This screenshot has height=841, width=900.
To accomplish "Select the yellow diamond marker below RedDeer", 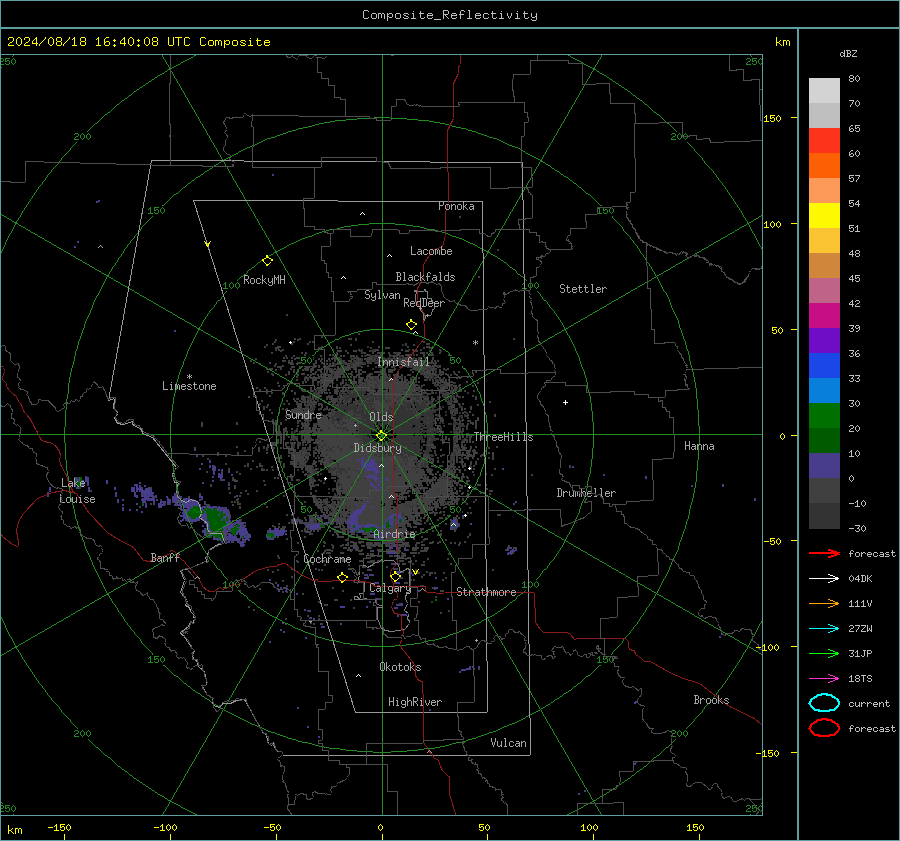I will 411,325.
